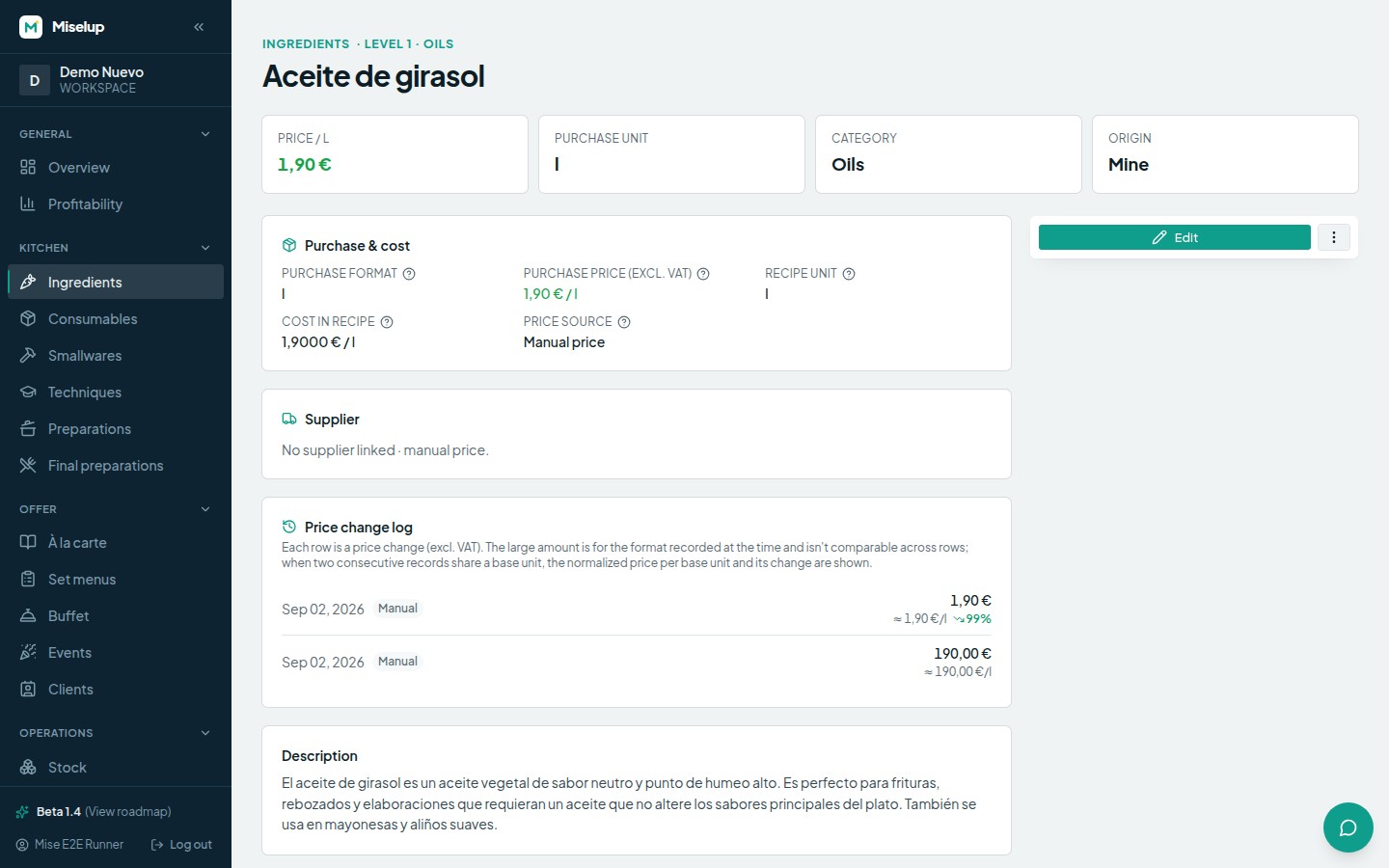Click the Set menus clipboard icon
The image size is (1389, 868).
click(x=28, y=579)
